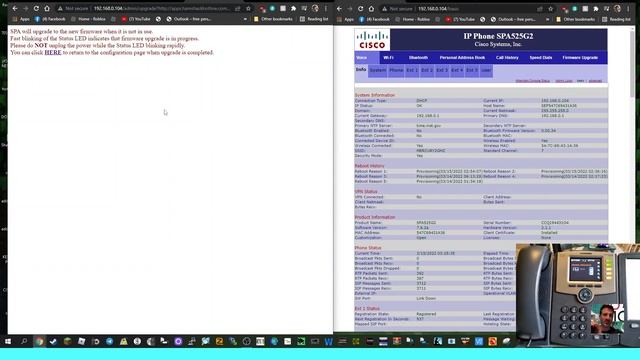Image resolution: width=640 pixels, height=360 pixels.
Task: Open Facebook bookmark in left browser
Action: click(50, 19)
